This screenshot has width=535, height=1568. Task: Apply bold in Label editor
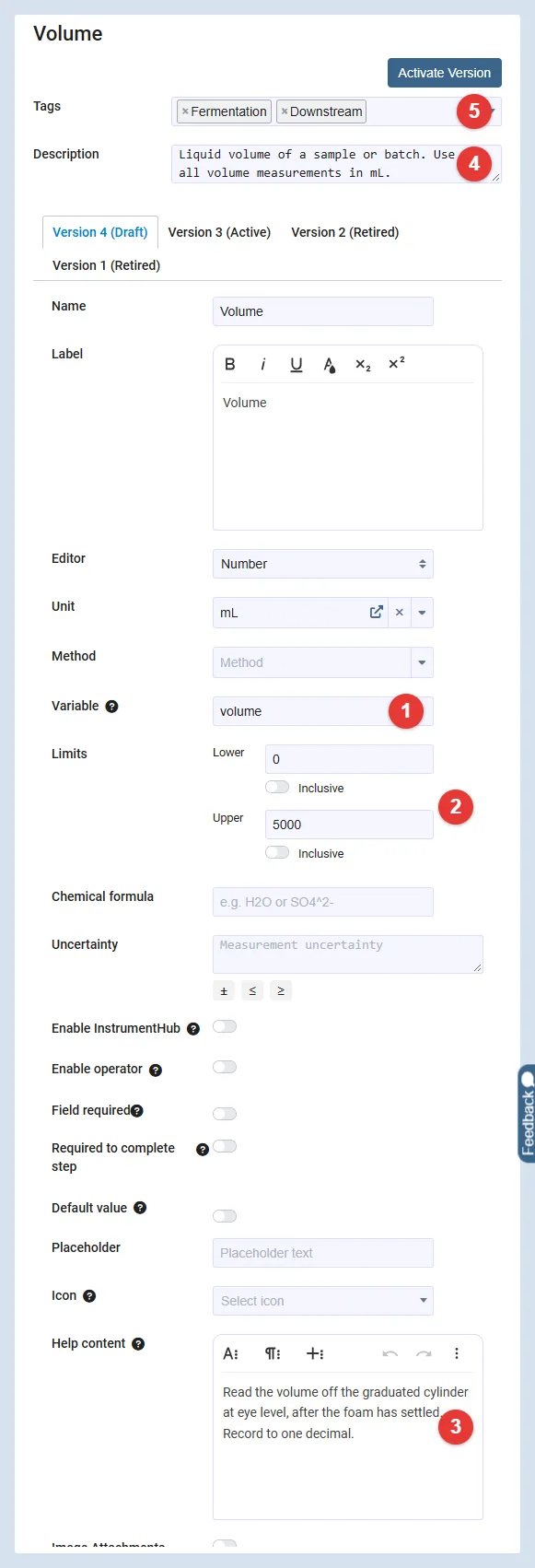230,364
